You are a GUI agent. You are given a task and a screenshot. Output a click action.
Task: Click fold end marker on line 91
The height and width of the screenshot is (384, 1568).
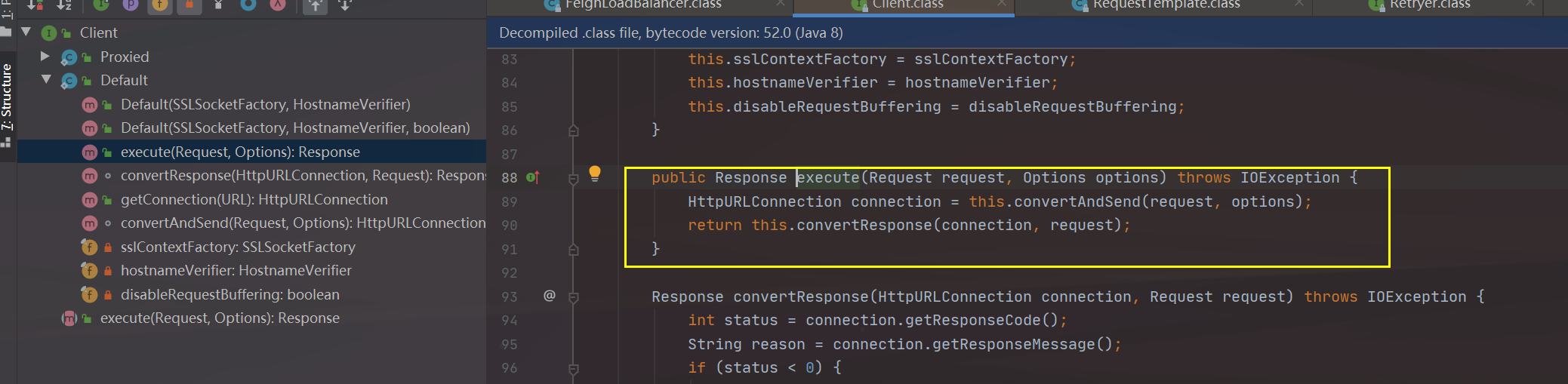point(574,250)
